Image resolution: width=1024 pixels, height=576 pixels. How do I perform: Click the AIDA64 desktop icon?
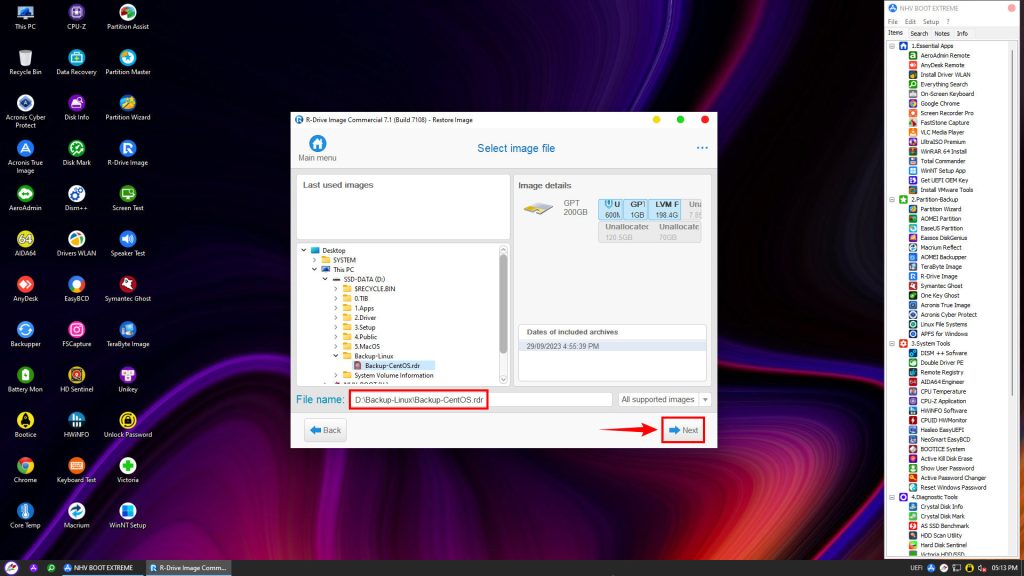[25, 244]
